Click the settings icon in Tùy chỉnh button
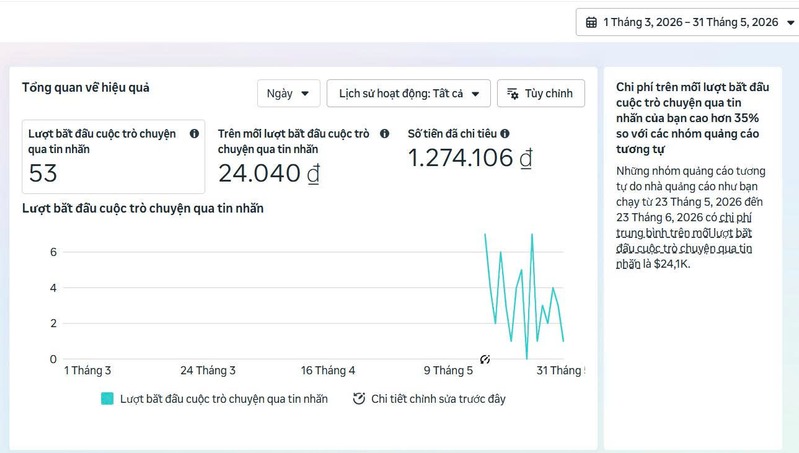 513,93
